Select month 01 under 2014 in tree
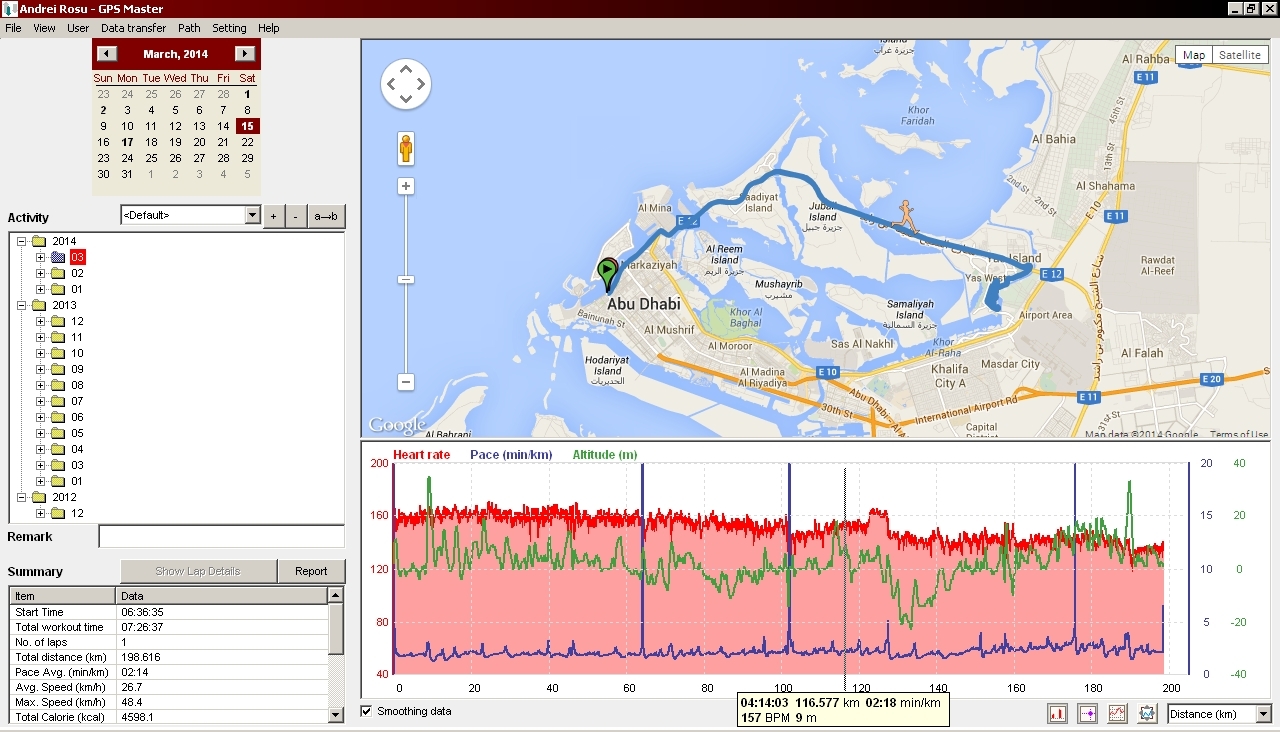The height and width of the screenshot is (732, 1280). [x=77, y=289]
